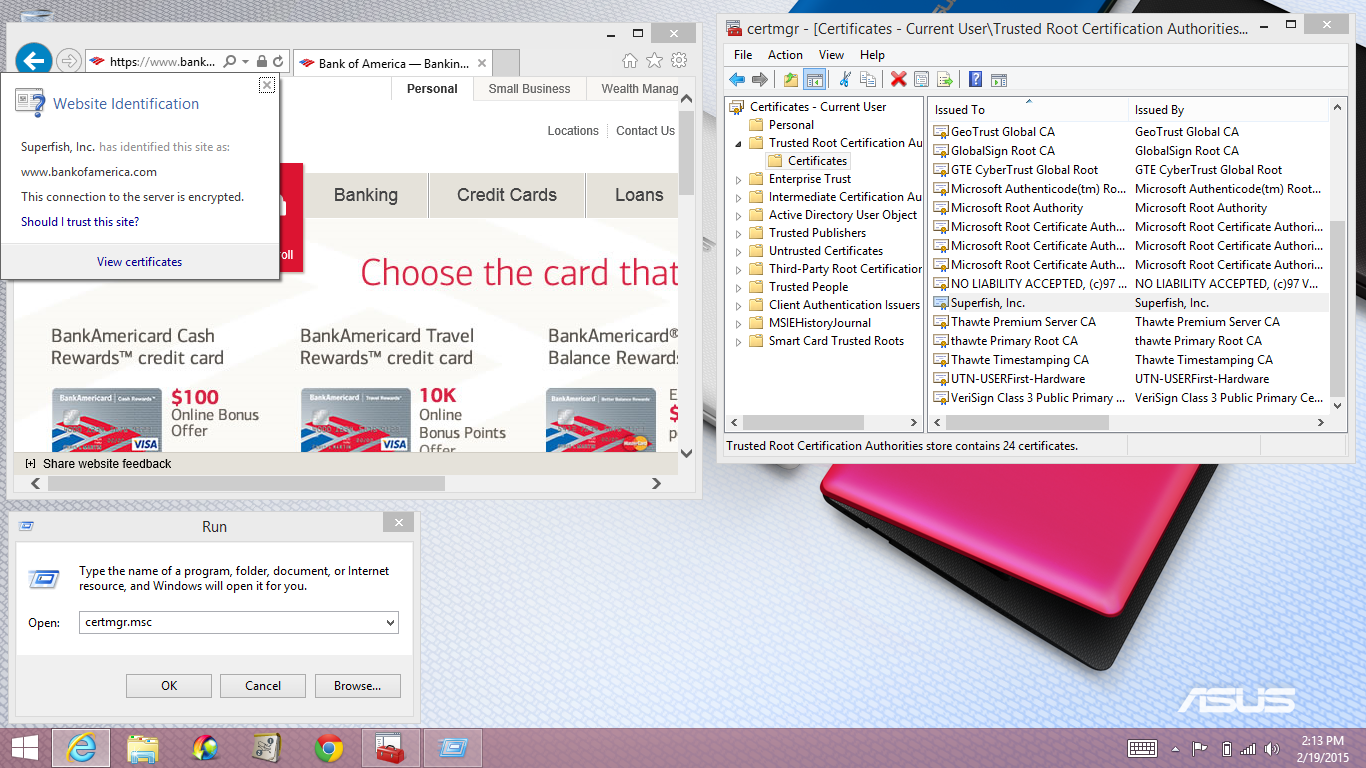Open the Run dialog Open combo dropdown

(390, 622)
